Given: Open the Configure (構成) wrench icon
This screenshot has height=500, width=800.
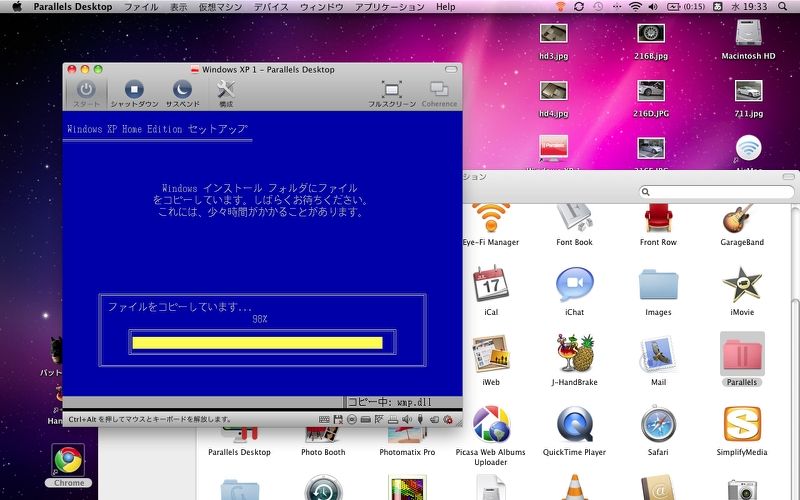Looking at the screenshot, I should pyautogui.click(x=226, y=89).
